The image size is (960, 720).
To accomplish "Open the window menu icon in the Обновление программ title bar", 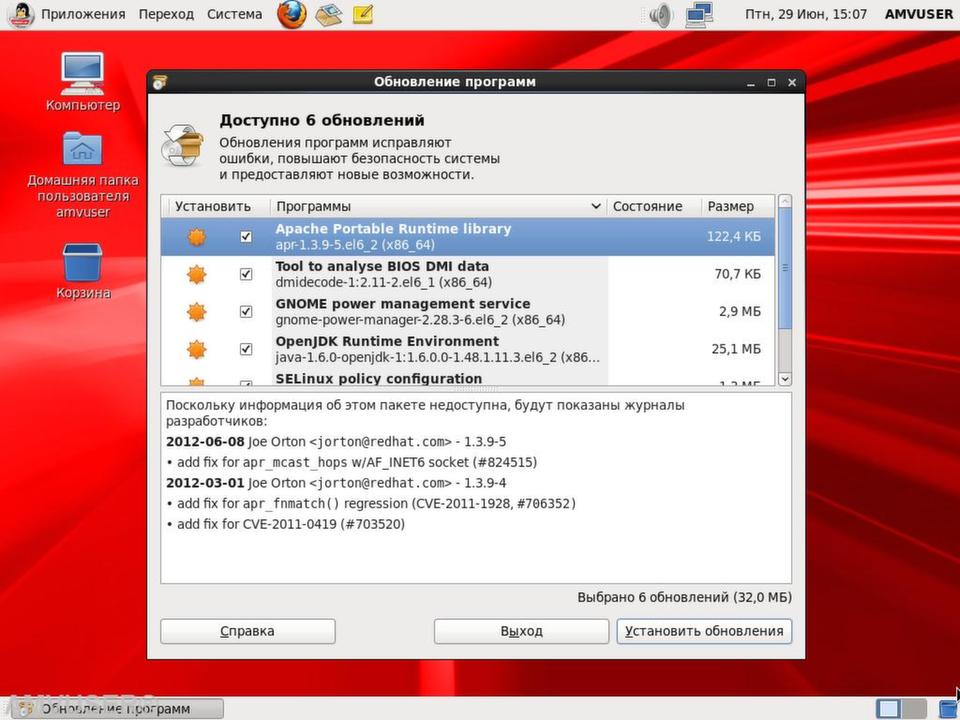I will coord(160,82).
